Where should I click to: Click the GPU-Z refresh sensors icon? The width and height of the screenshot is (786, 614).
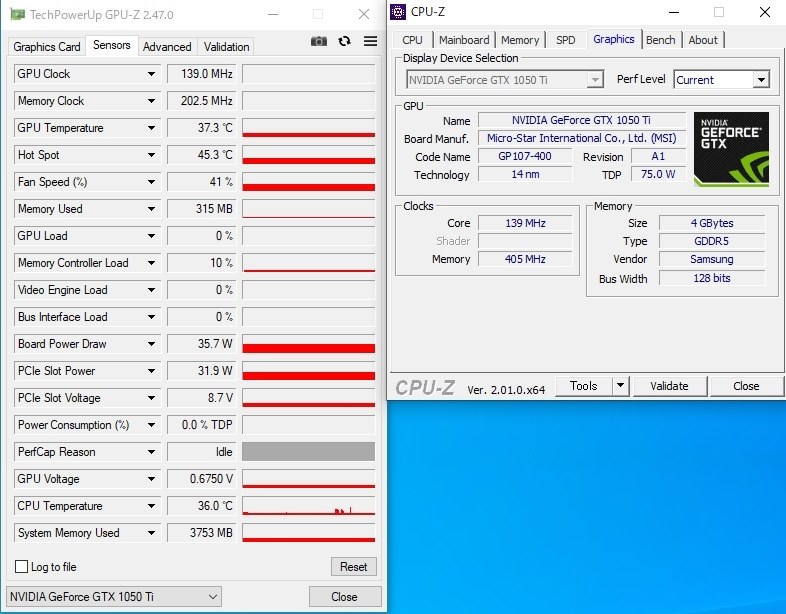tap(344, 41)
